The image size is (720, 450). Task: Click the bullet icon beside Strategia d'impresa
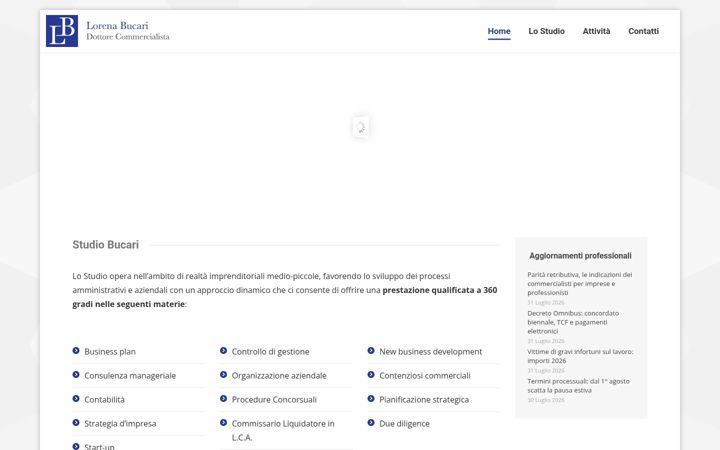pyautogui.click(x=76, y=422)
